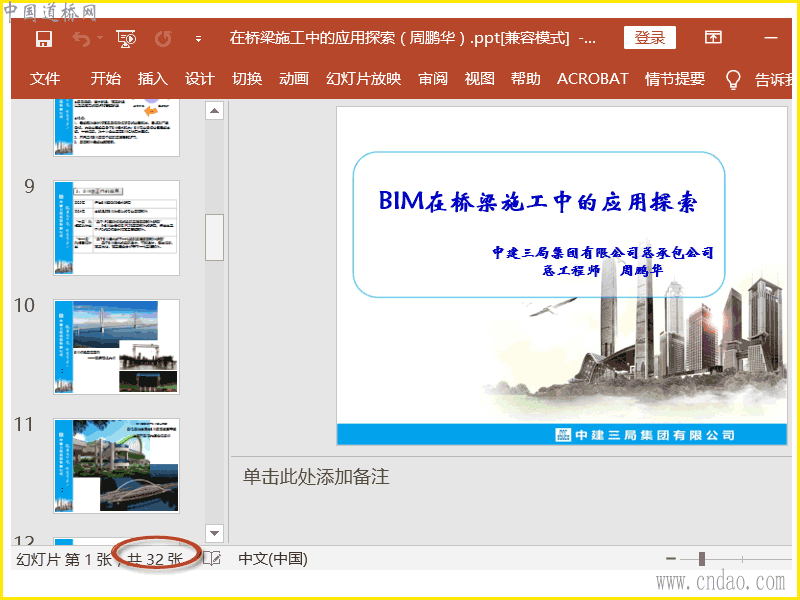Open the 文件 menu
Screen dimensions: 800x600
click(x=45, y=79)
